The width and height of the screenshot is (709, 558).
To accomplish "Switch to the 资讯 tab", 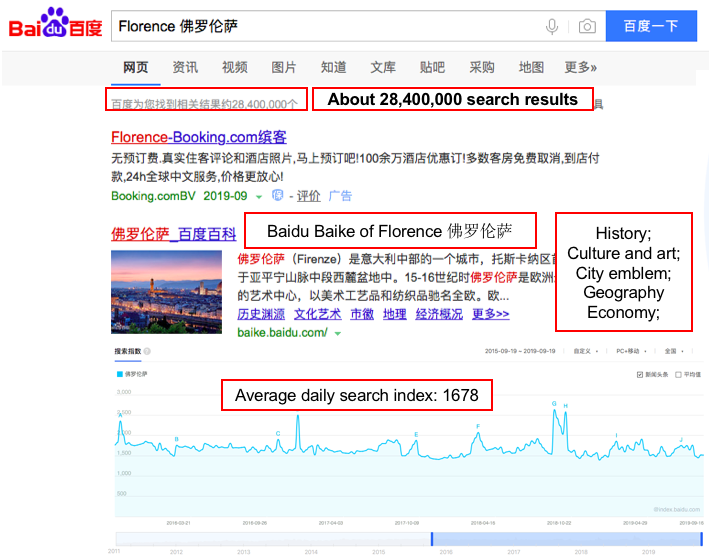I will tap(185, 67).
